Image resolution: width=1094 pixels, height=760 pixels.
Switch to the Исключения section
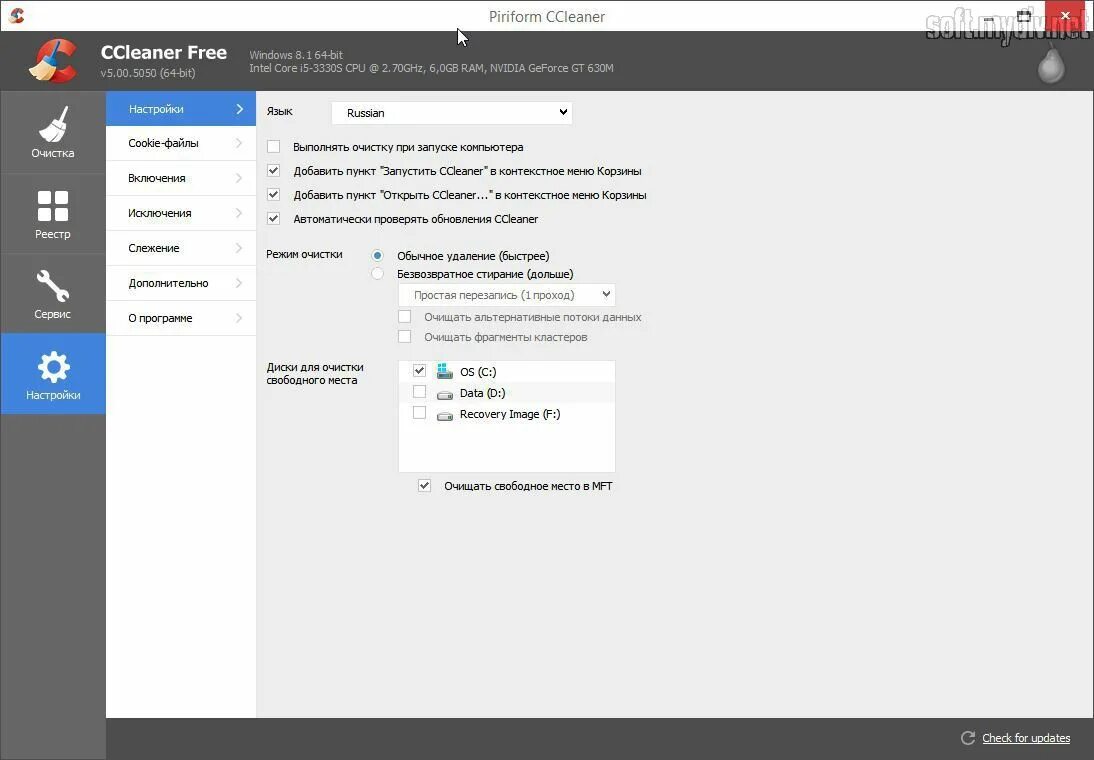(x=180, y=212)
